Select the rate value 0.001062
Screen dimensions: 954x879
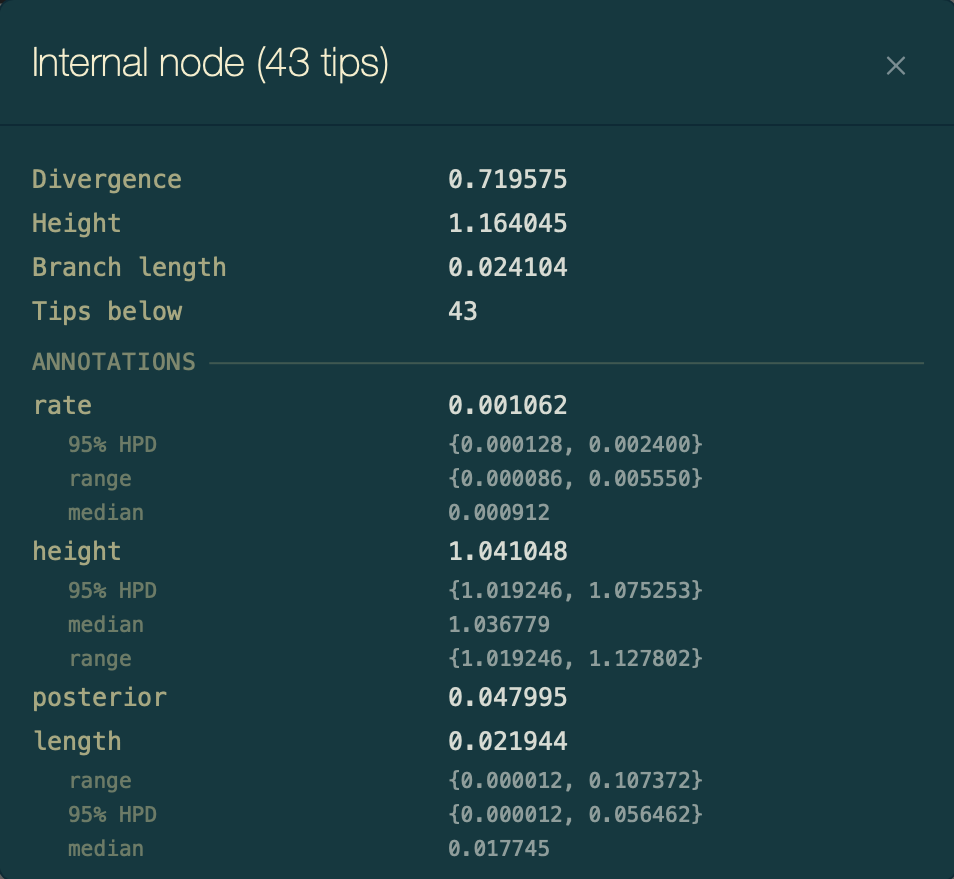click(507, 405)
